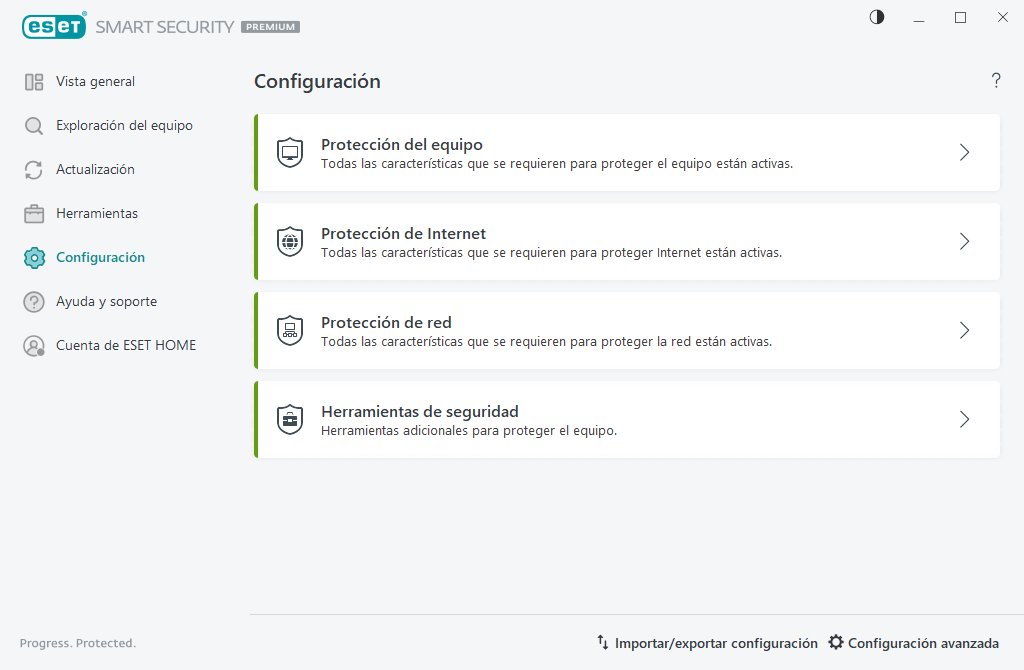Click the Actualización refresh icon
The image size is (1024, 670).
(31, 169)
